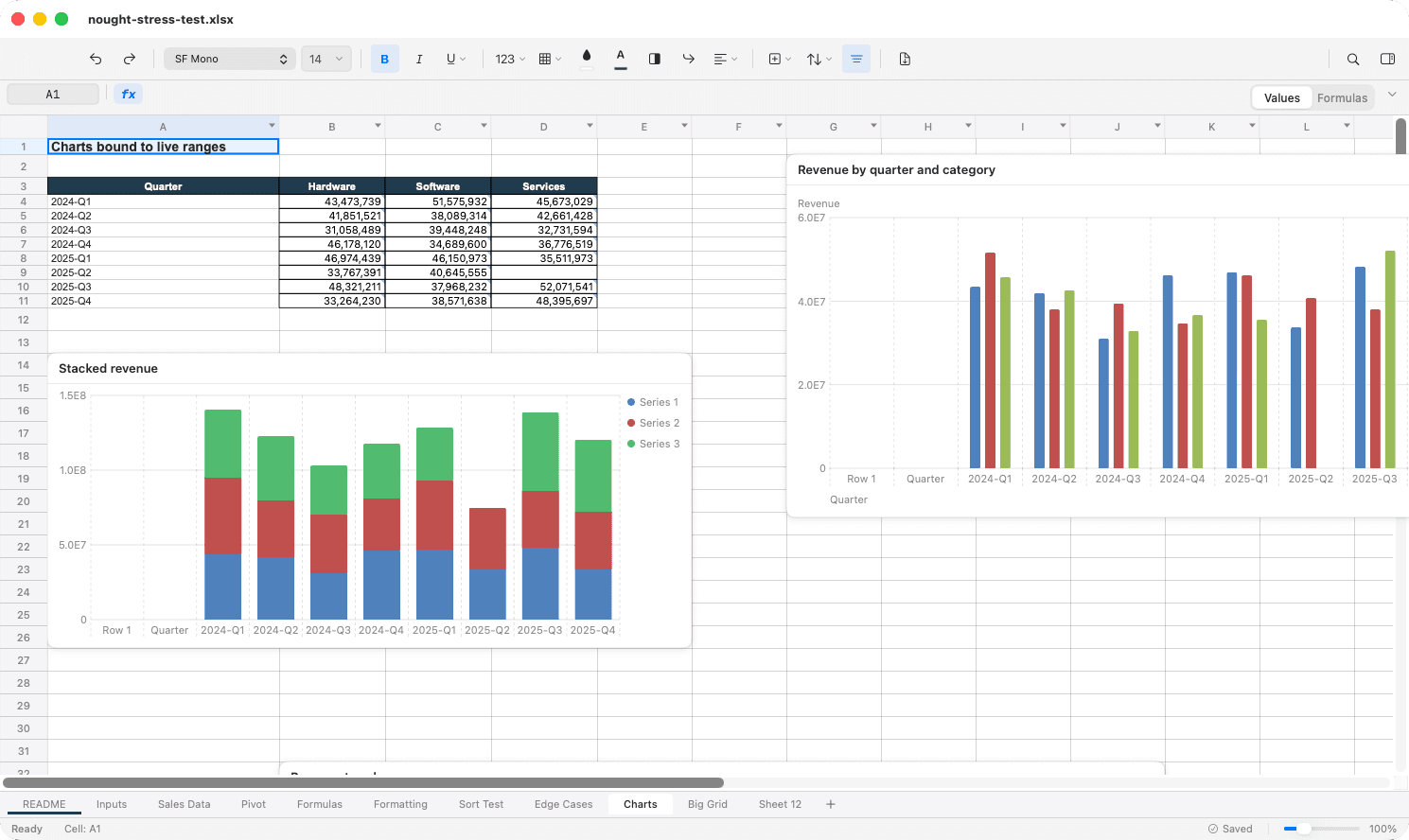Open the font size 14 dropdown
1409x840 pixels.
tap(326, 59)
